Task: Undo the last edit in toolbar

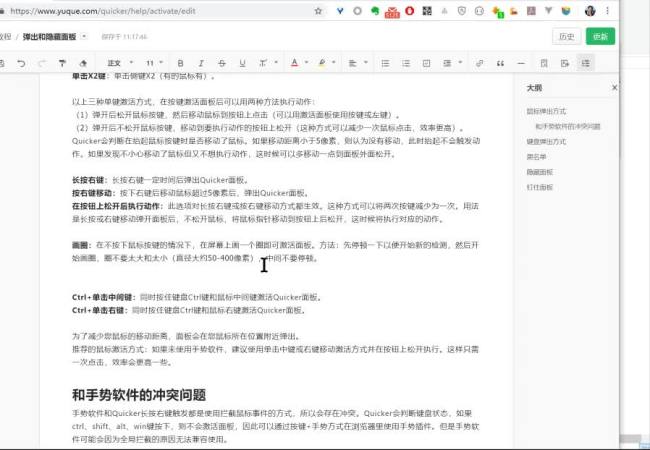Action: click(21, 63)
